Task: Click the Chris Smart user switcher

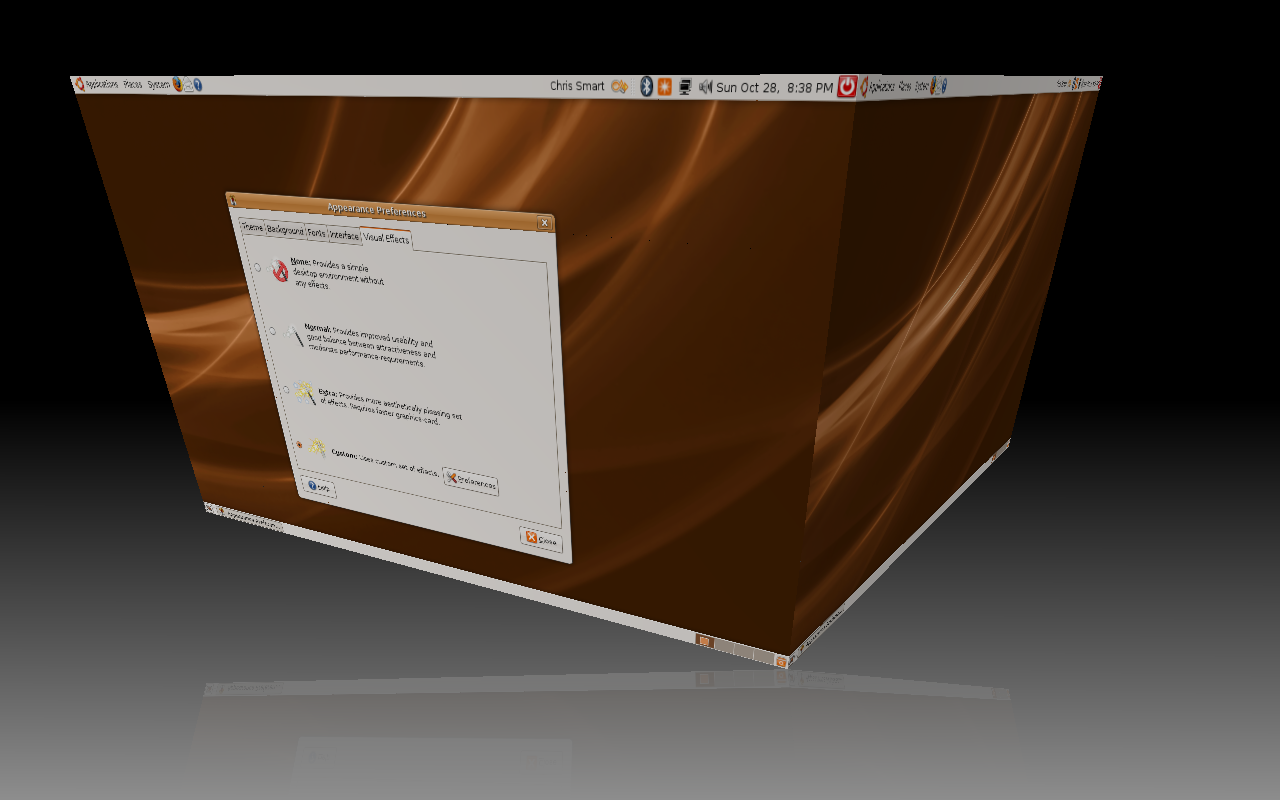Action: tap(577, 86)
